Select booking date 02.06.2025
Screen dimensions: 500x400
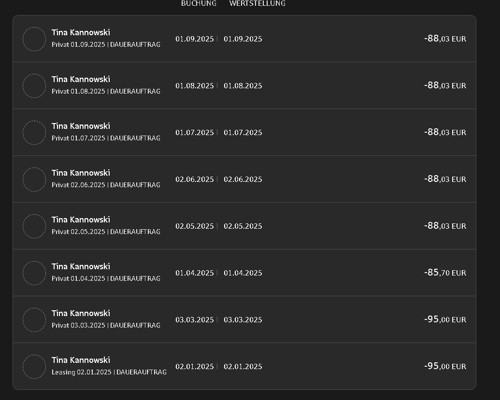[195, 179]
